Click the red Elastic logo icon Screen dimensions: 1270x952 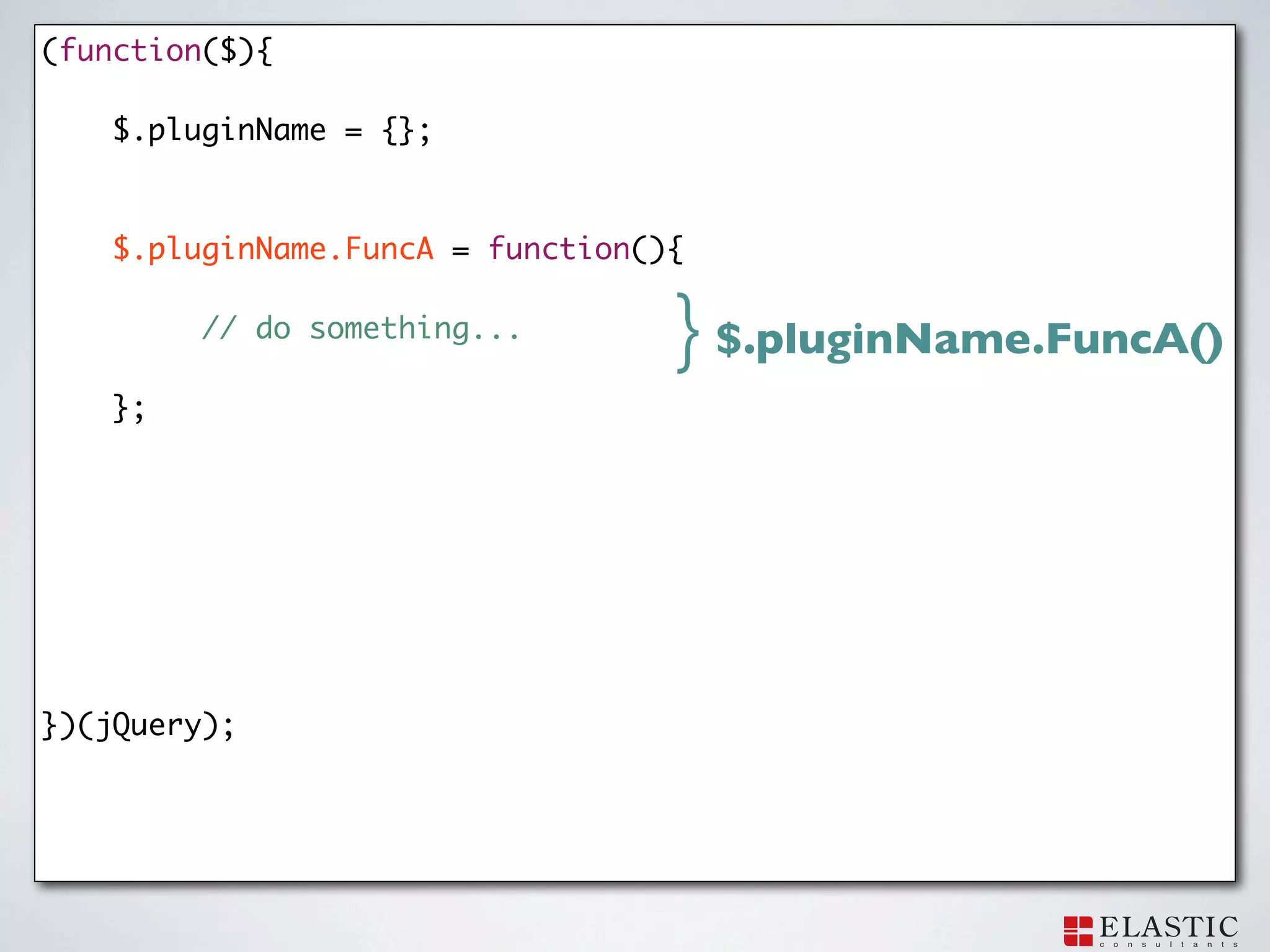pyautogui.click(x=1078, y=931)
